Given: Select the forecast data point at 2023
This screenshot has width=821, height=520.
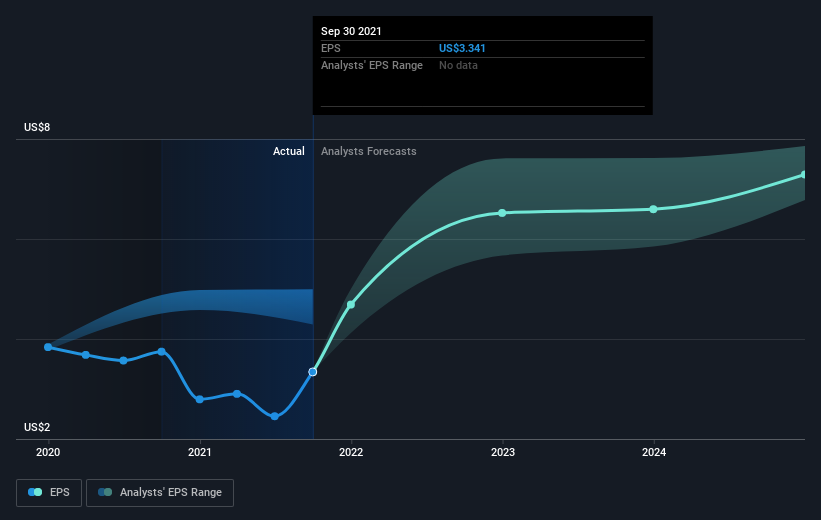Looking at the screenshot, I should point(502,213).
